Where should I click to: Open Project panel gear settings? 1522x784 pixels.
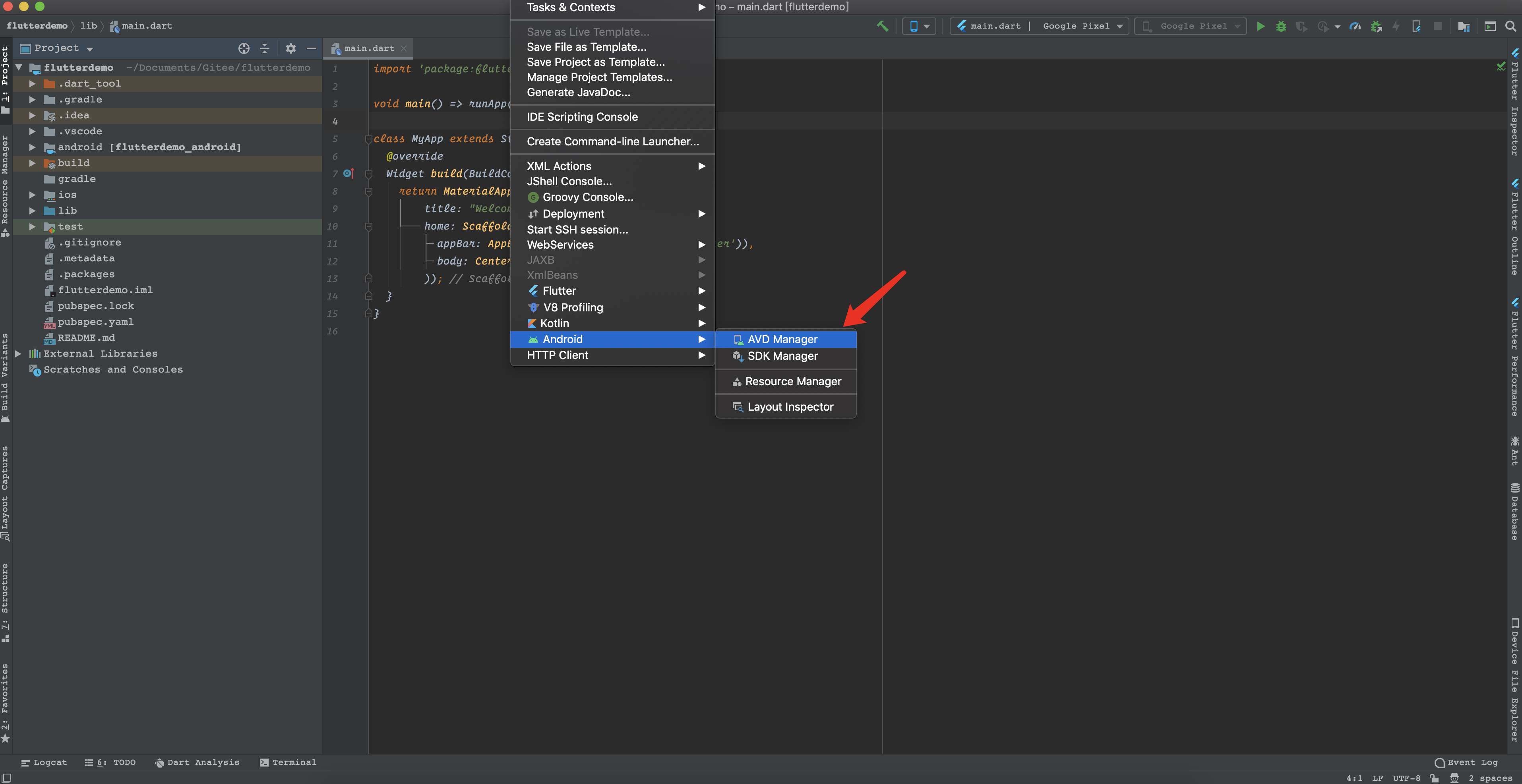[290, 48]
